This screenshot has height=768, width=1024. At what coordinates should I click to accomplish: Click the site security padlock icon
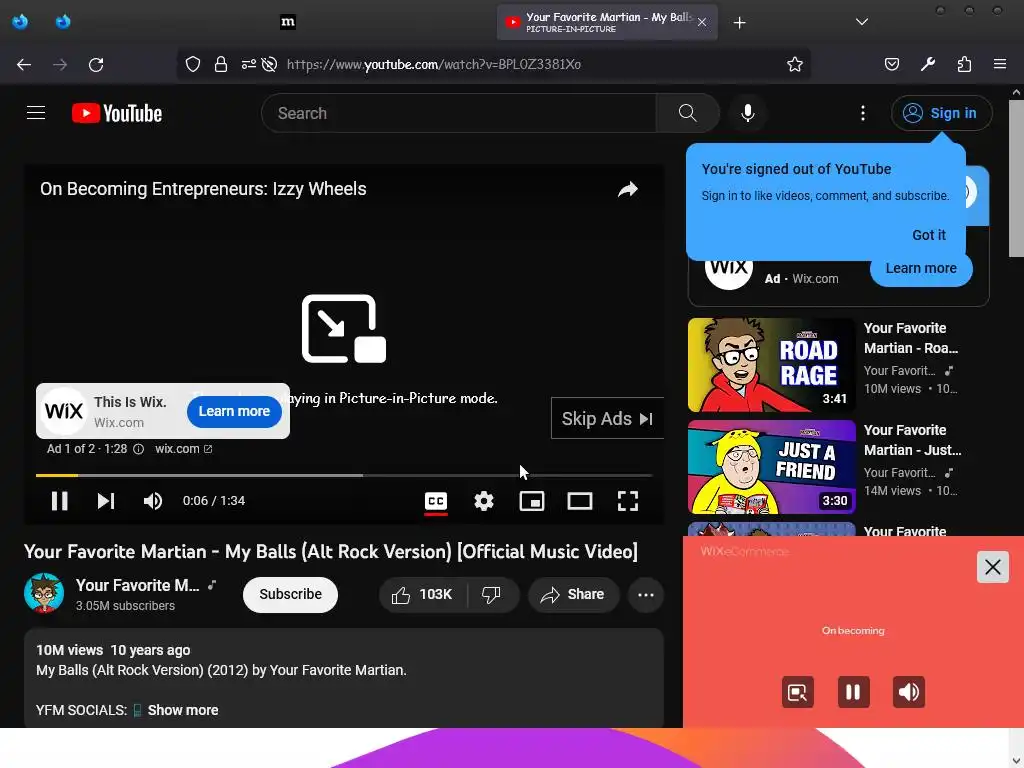221,64
